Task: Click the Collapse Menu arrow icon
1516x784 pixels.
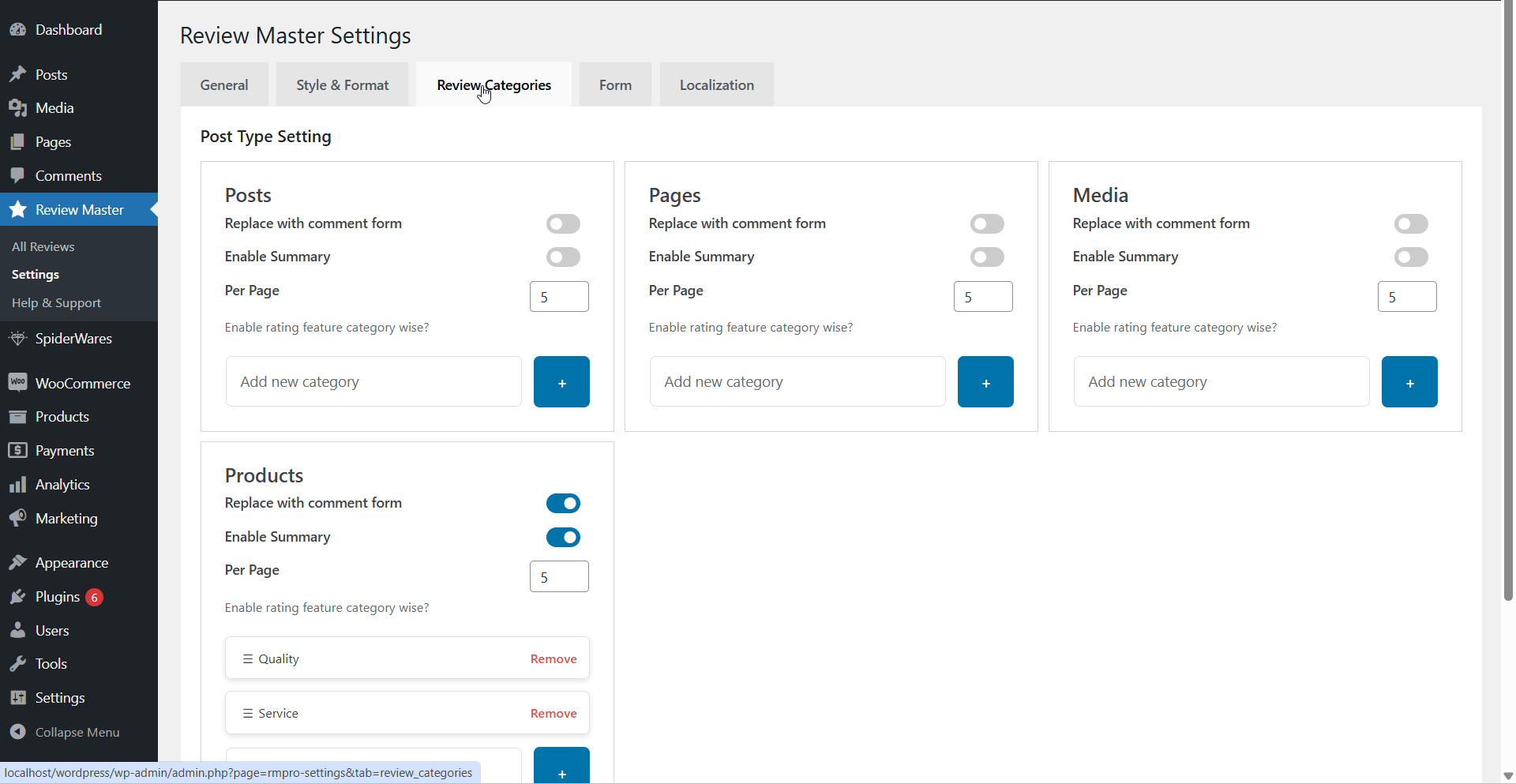Action: point(18,732)
